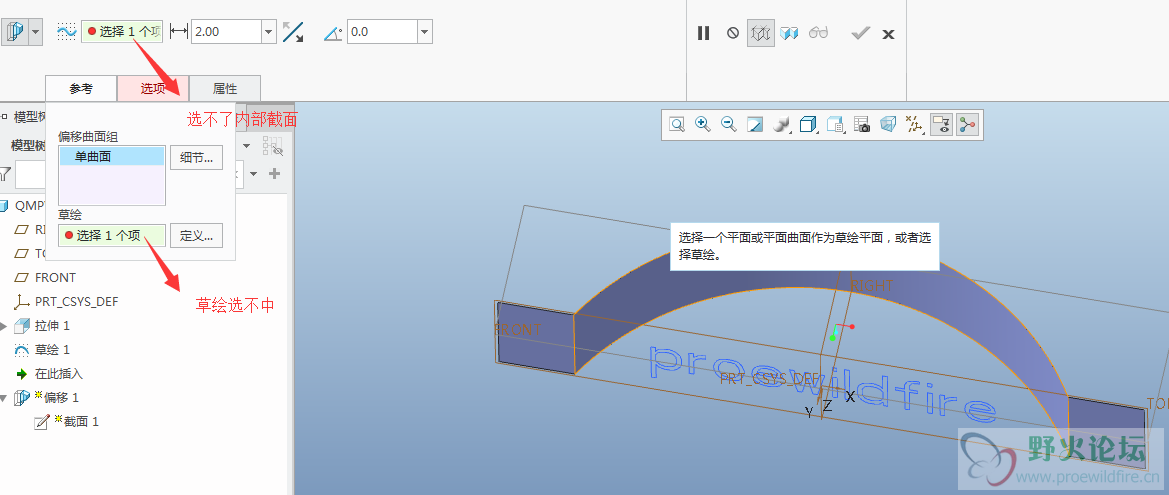
Task: Open the datum display filters icon
Action: [x=913, y=124]
